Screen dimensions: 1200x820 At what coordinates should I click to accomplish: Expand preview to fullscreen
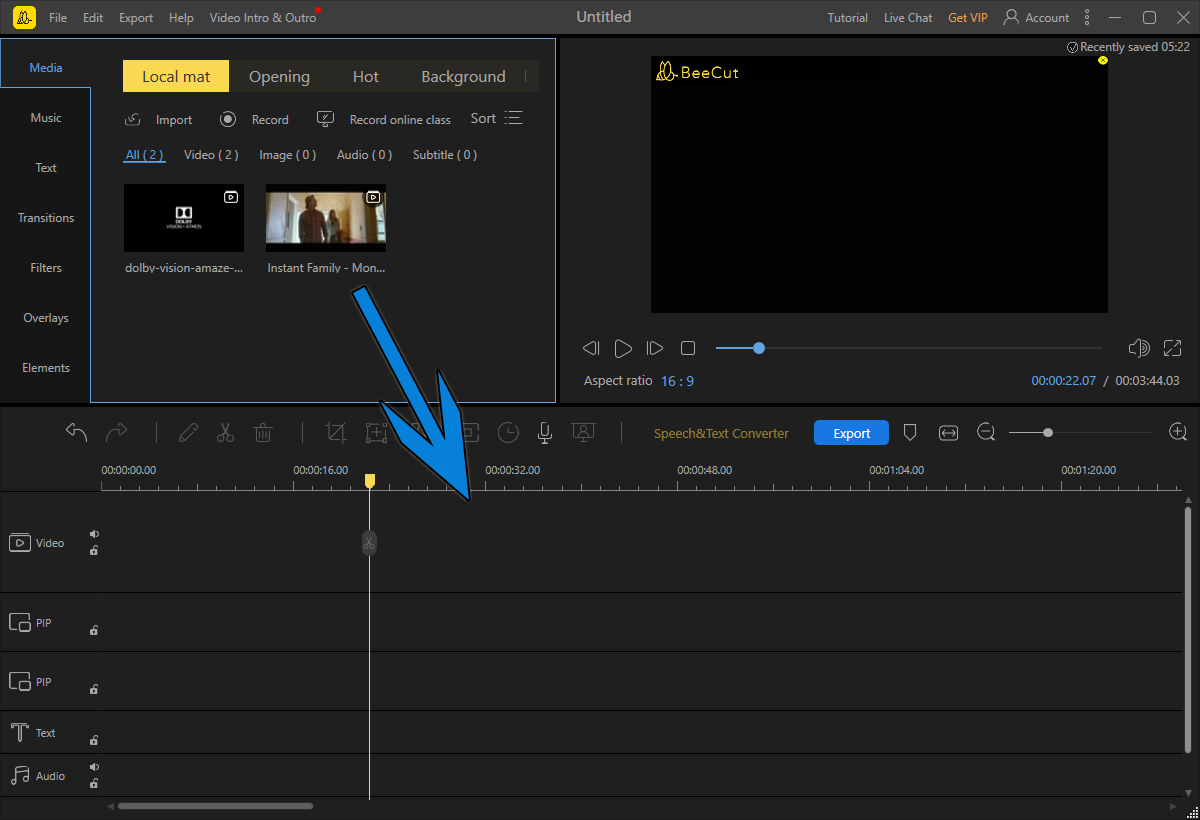1173,348
